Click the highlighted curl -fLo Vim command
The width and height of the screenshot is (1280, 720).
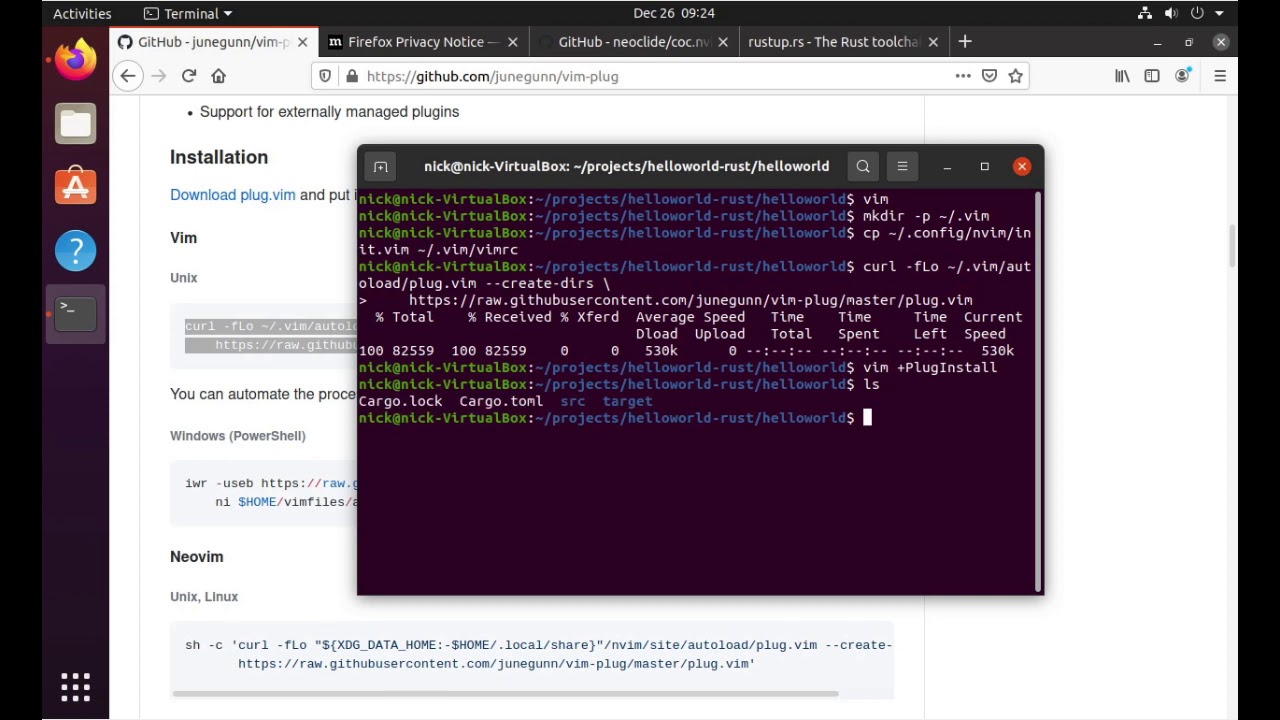271,336
